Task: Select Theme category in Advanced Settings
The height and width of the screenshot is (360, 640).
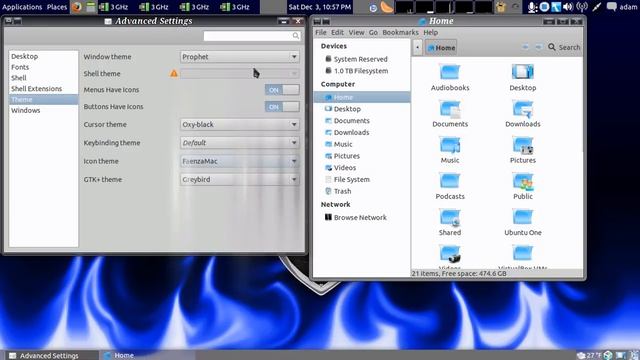Action: [43, 100]
